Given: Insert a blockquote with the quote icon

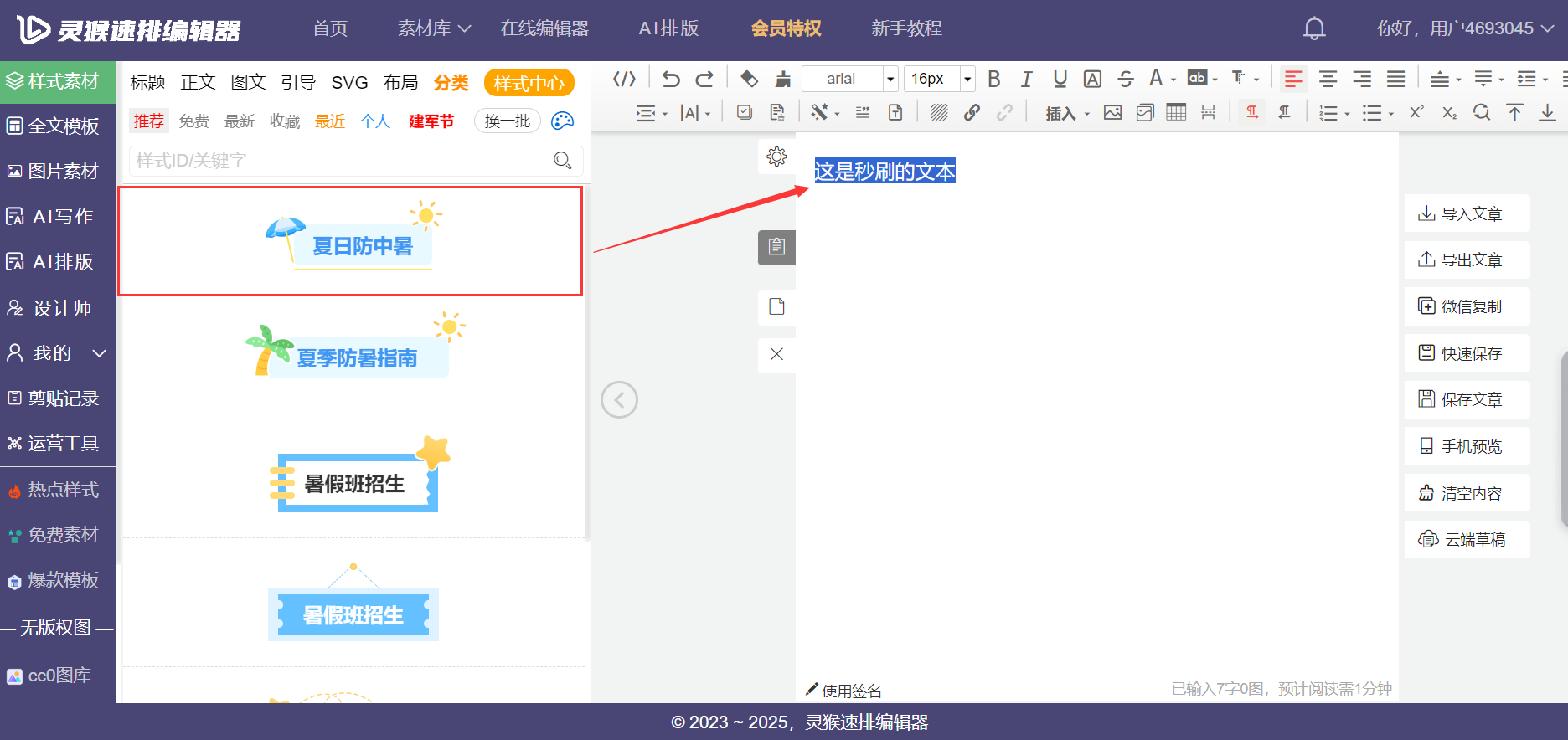Looking at the screenshot, I should (x=862, y=112).
